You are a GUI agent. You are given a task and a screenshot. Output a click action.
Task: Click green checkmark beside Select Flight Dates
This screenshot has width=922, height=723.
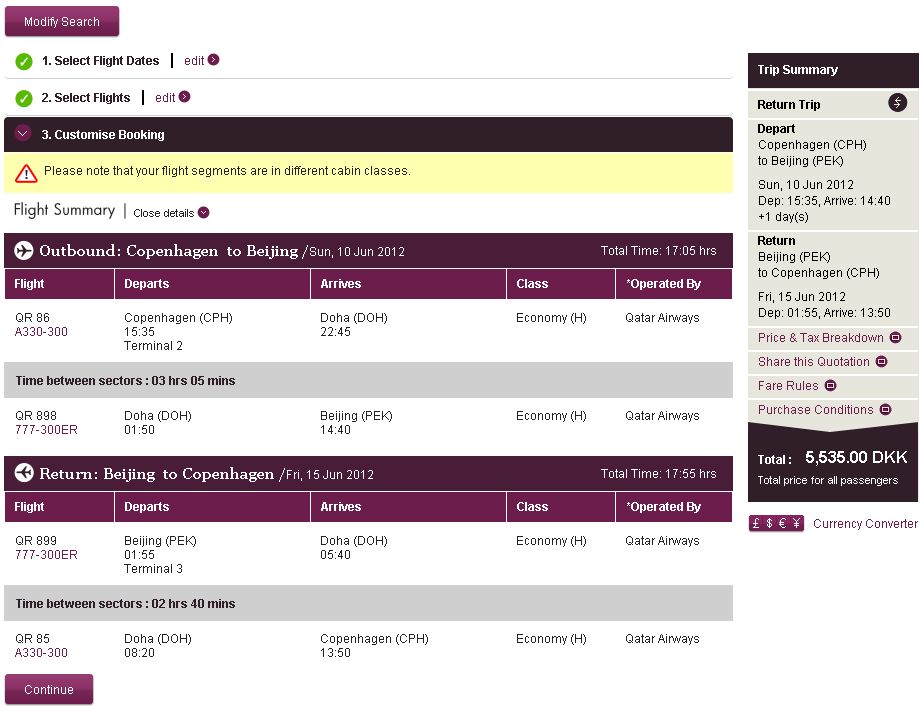click(24, 62)
